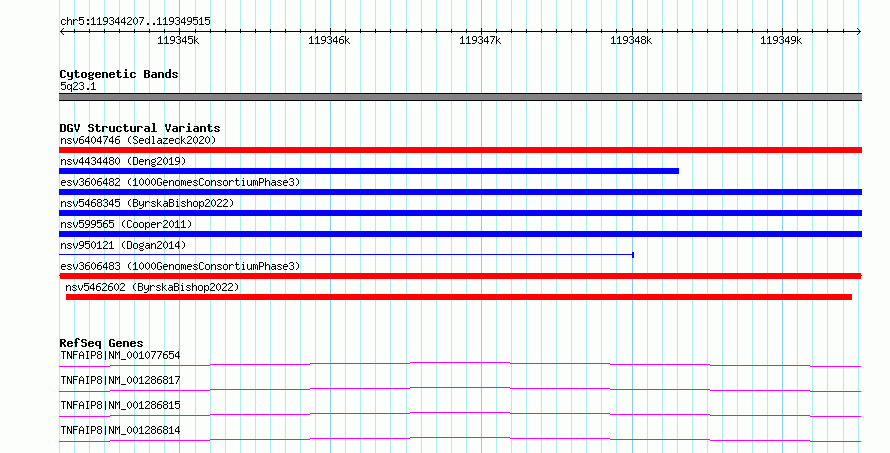The image size is (890, 453).
Task: Select the Cytogenetic Bands track title
Action: click(119, 74)
